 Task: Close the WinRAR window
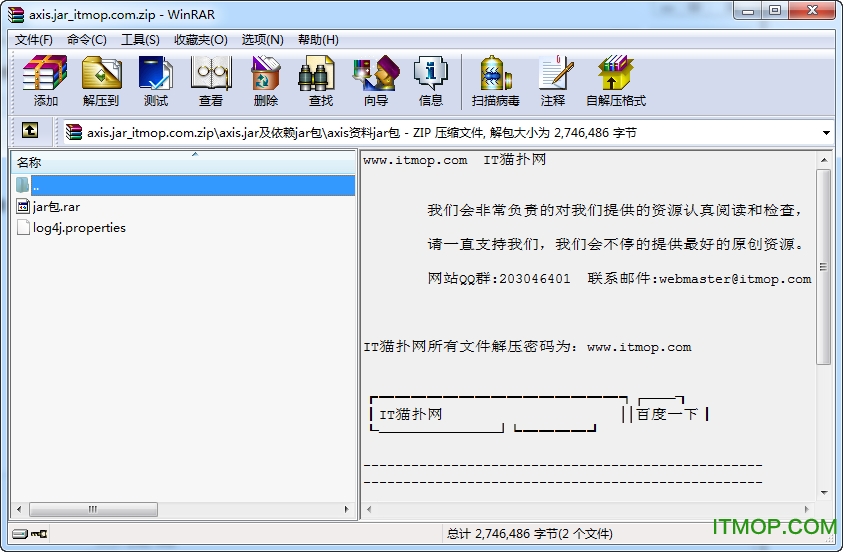[813, 11]
